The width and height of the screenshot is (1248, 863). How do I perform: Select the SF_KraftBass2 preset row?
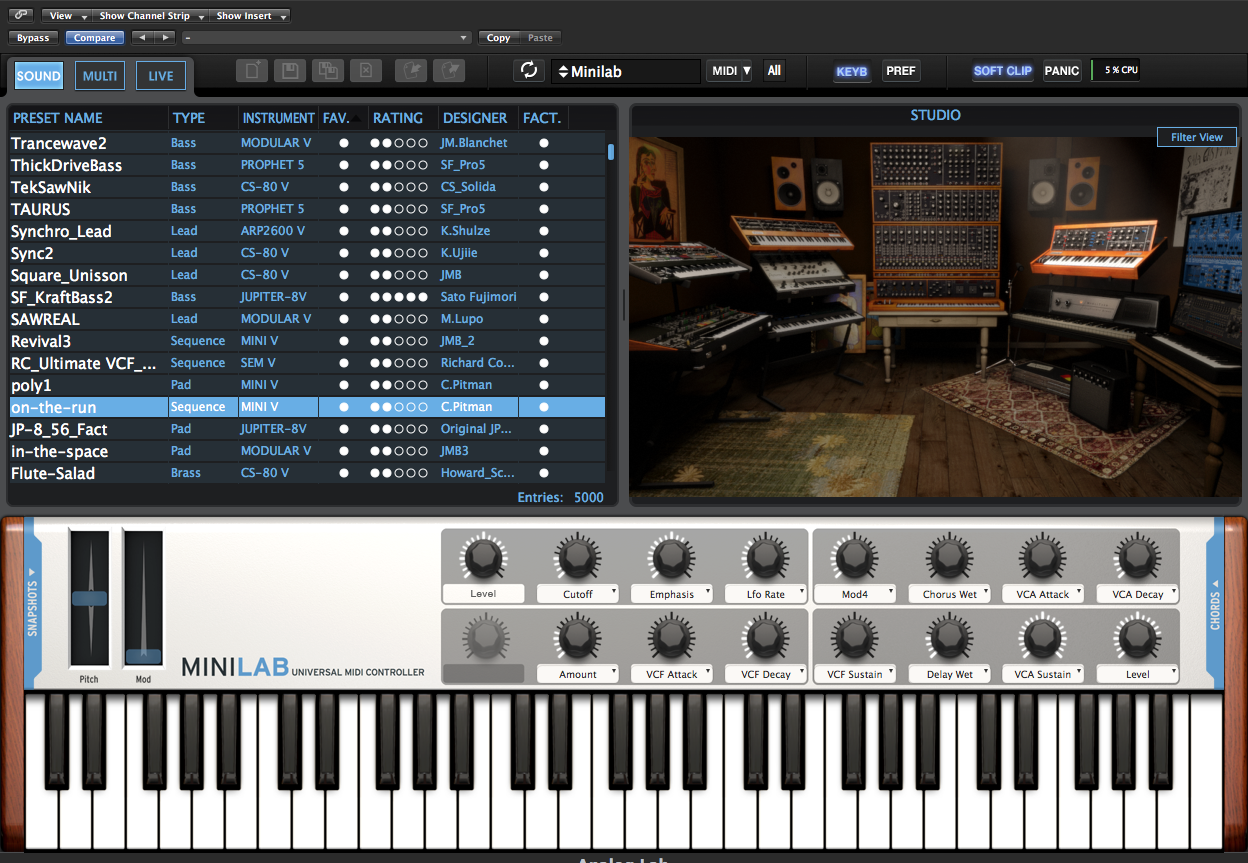click(x=307, y=297)
